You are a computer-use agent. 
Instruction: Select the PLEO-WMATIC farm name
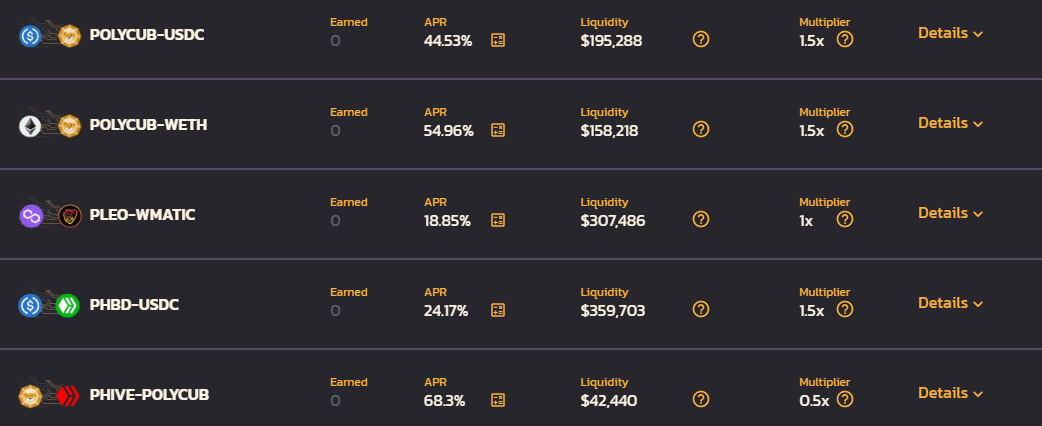pyautogui.click(x=142, y=215)
